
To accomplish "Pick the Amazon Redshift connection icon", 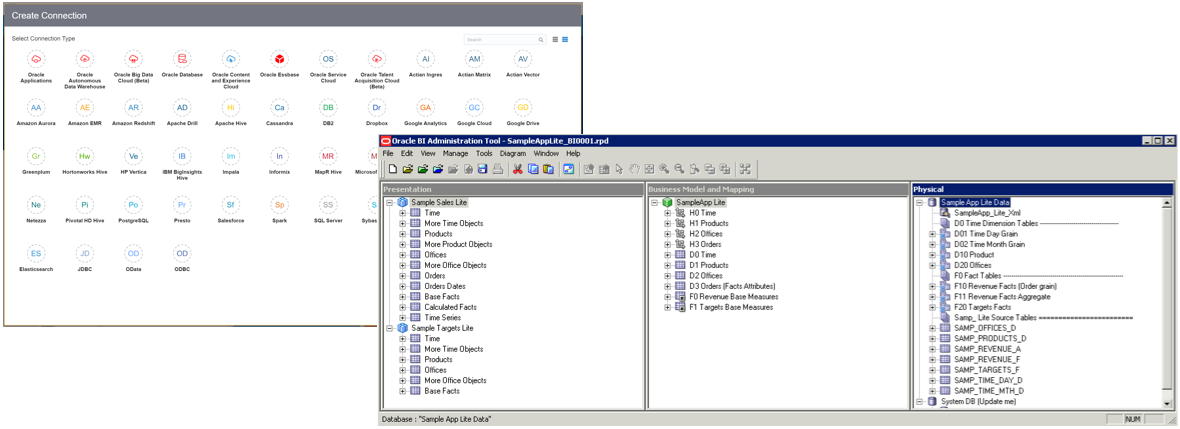I will click(x=133, y=108).
